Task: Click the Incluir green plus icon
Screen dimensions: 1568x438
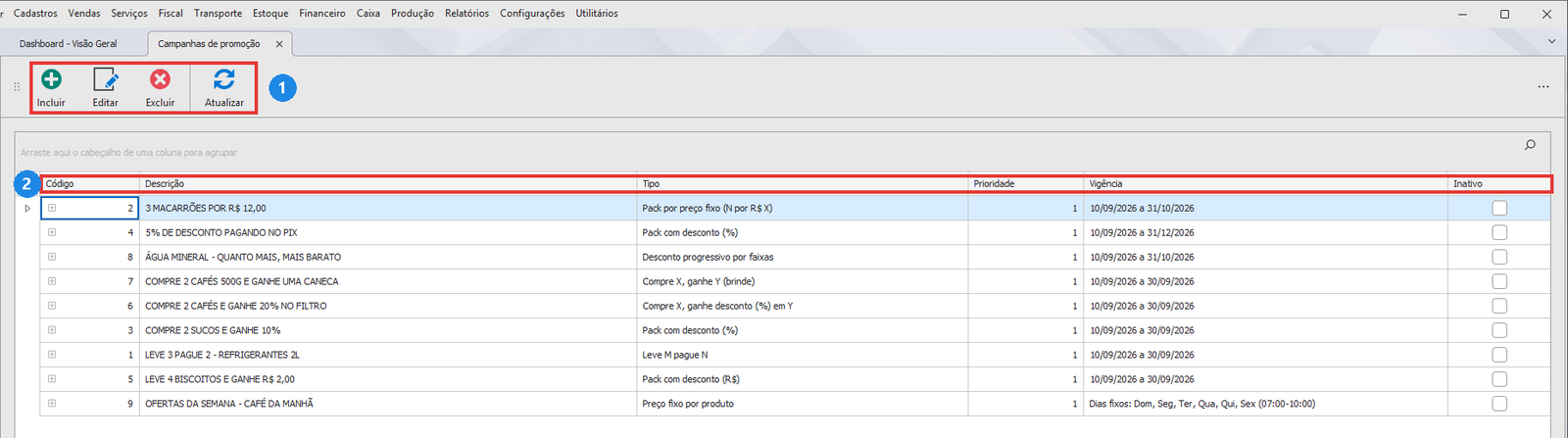Action: [x=51, y=79]
